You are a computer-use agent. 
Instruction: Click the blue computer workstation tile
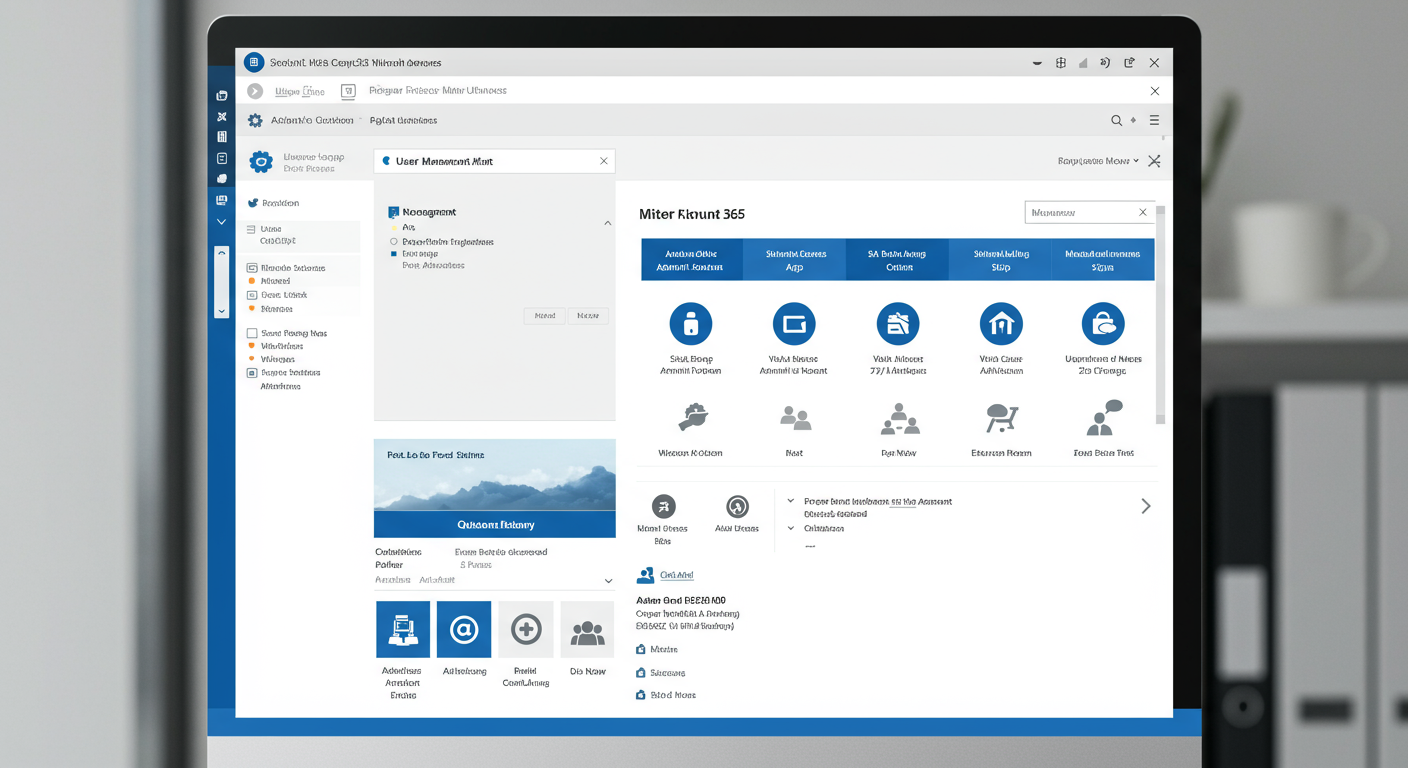click(x=403, y=629)
